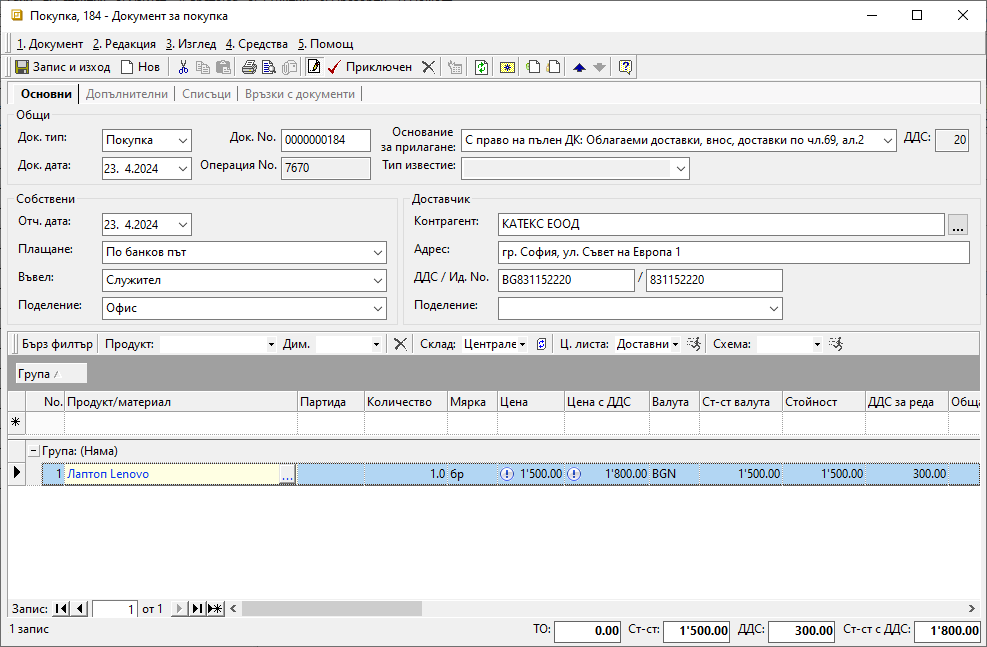This screenshot has height=647, width=987.
Task: Toggle the Приключен document status
Action: coord(369,67)
